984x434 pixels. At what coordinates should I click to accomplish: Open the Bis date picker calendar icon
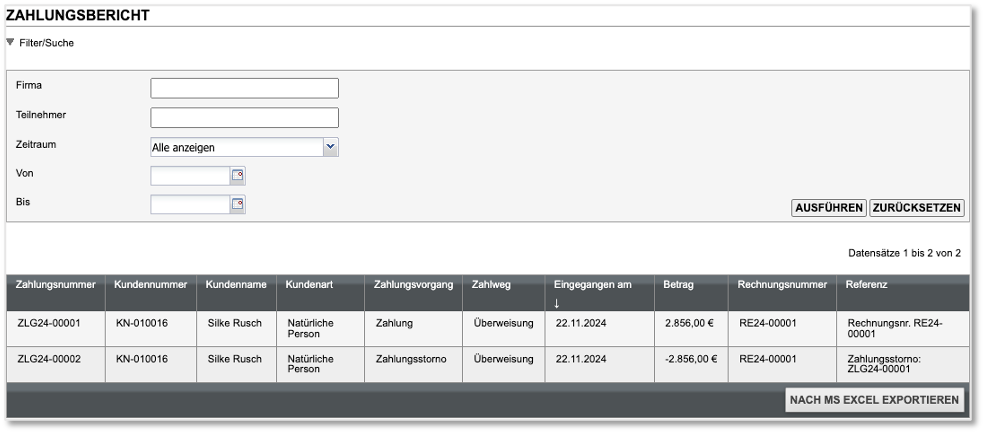click(238, 205)
